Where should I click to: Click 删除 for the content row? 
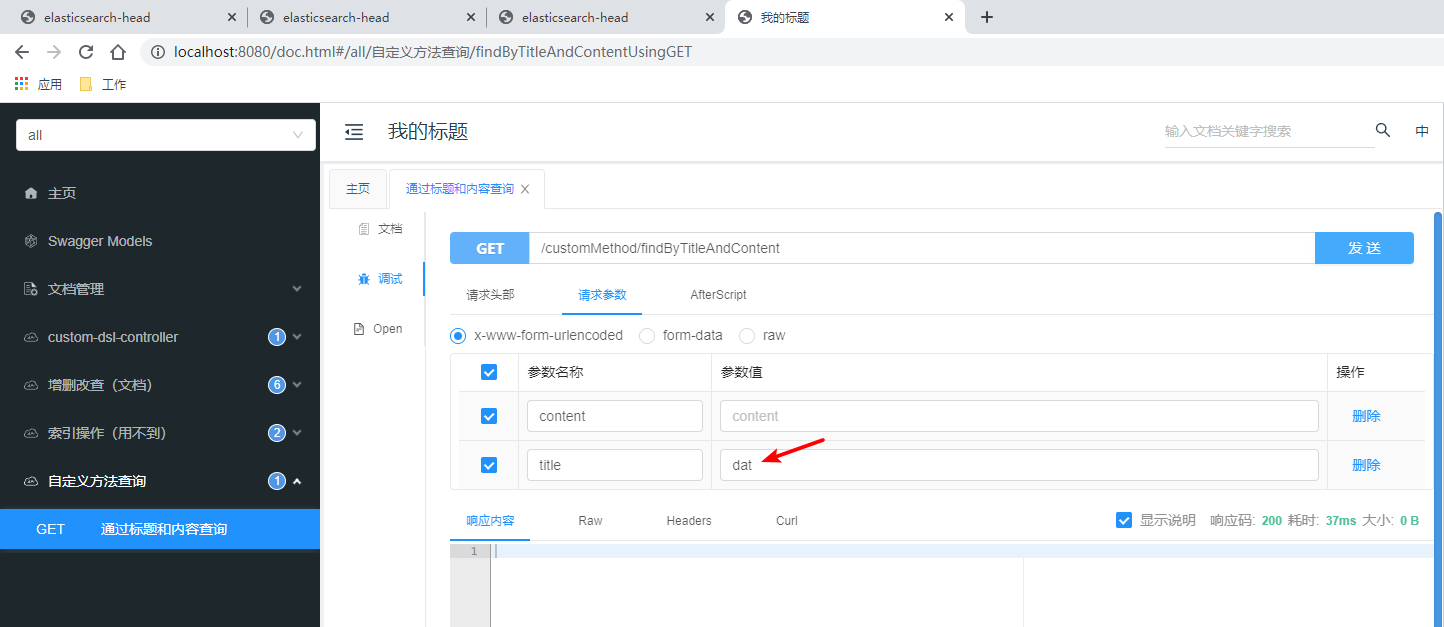1366,416
